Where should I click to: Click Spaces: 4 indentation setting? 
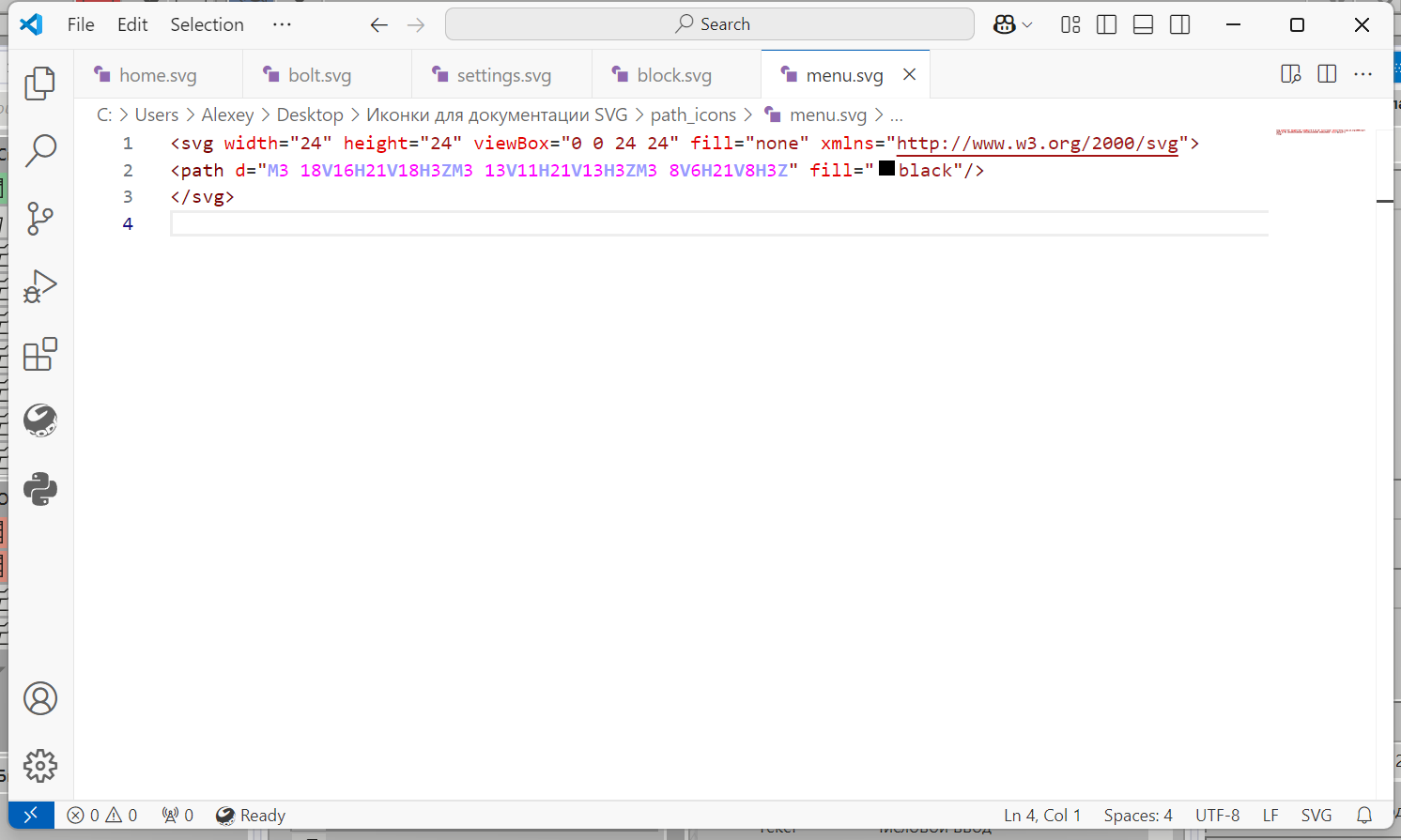coord(1137,816)
